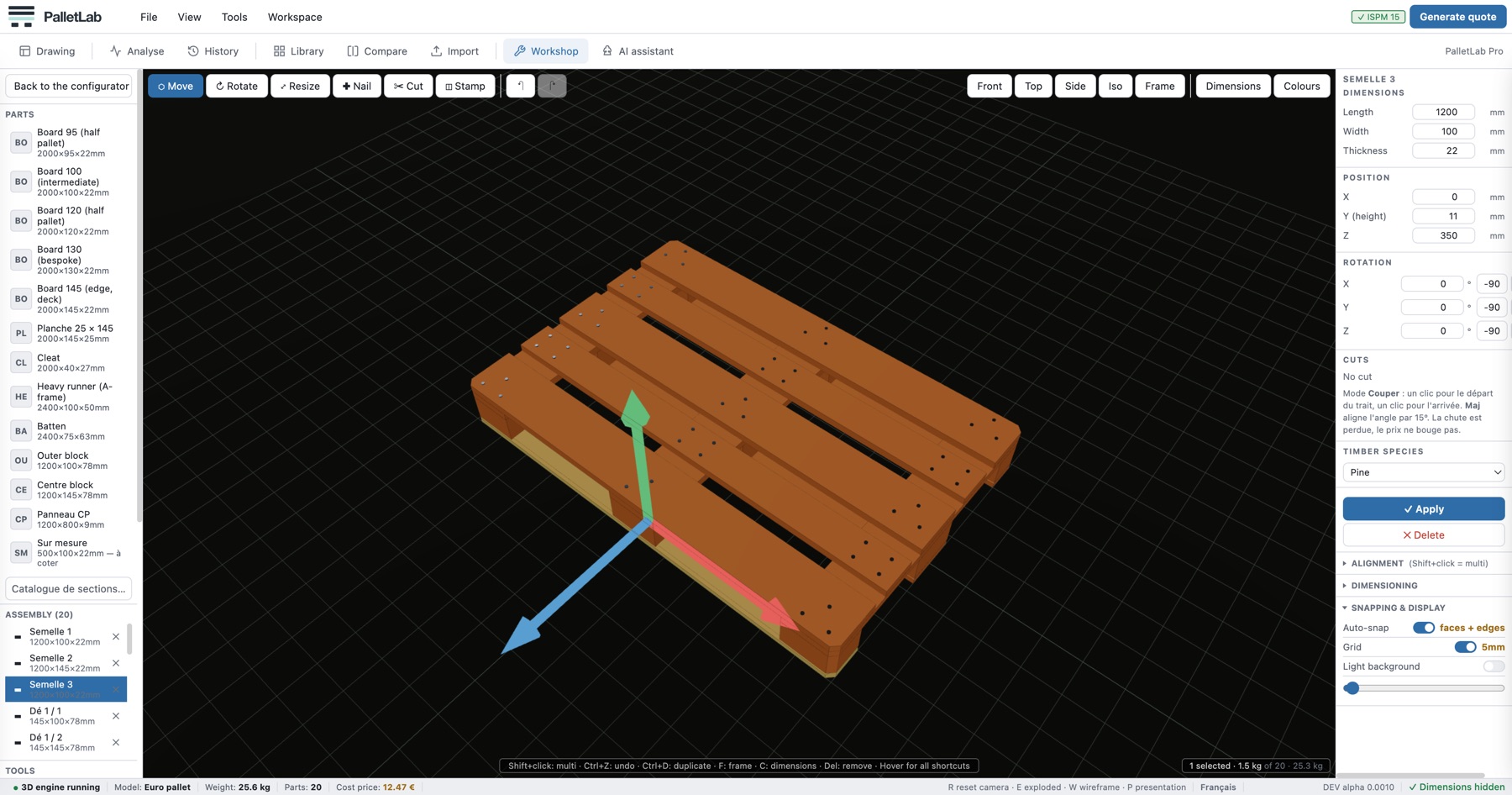This screenshot has height=795, width=1512.
Task: Adjust the background brightness slider
Action: [1423, 688]
